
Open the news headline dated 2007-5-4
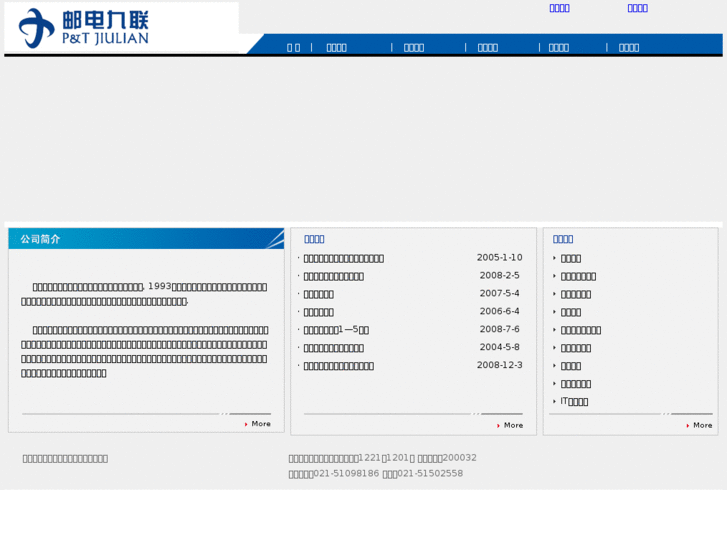click(319, 295)
